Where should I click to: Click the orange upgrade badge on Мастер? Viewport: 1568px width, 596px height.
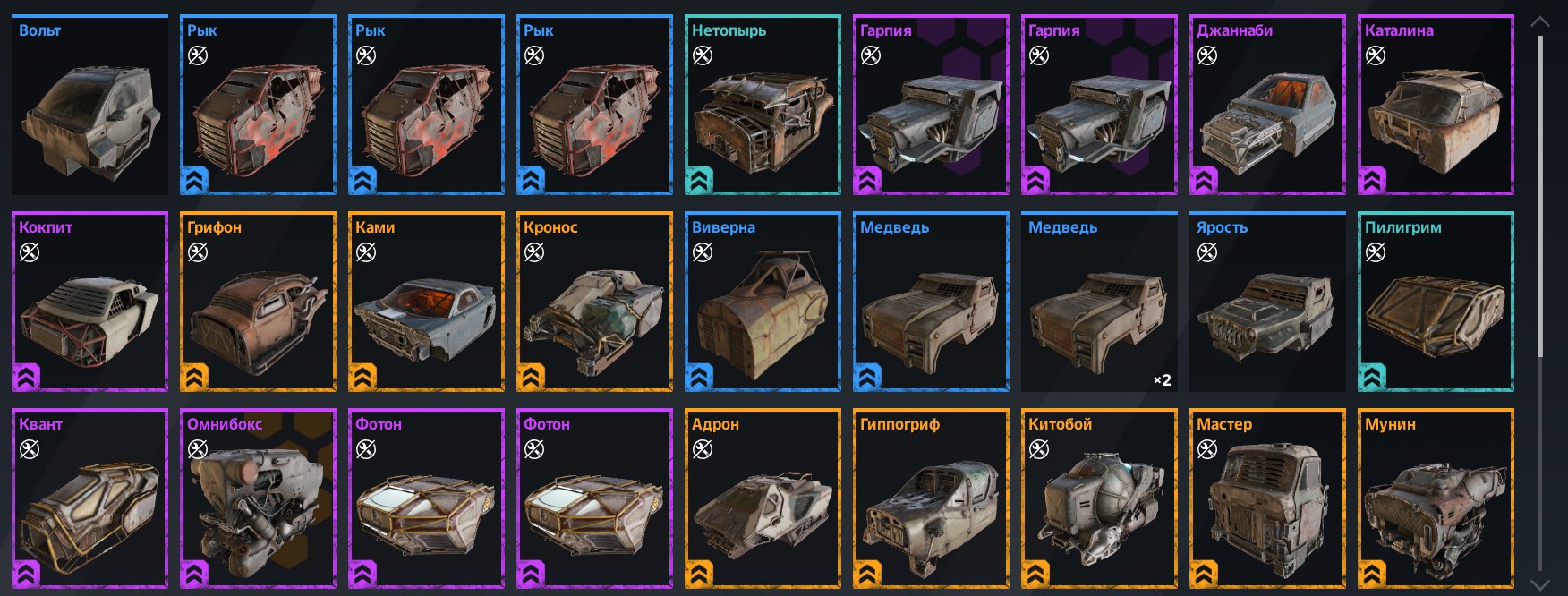(x=1204, y=575)
